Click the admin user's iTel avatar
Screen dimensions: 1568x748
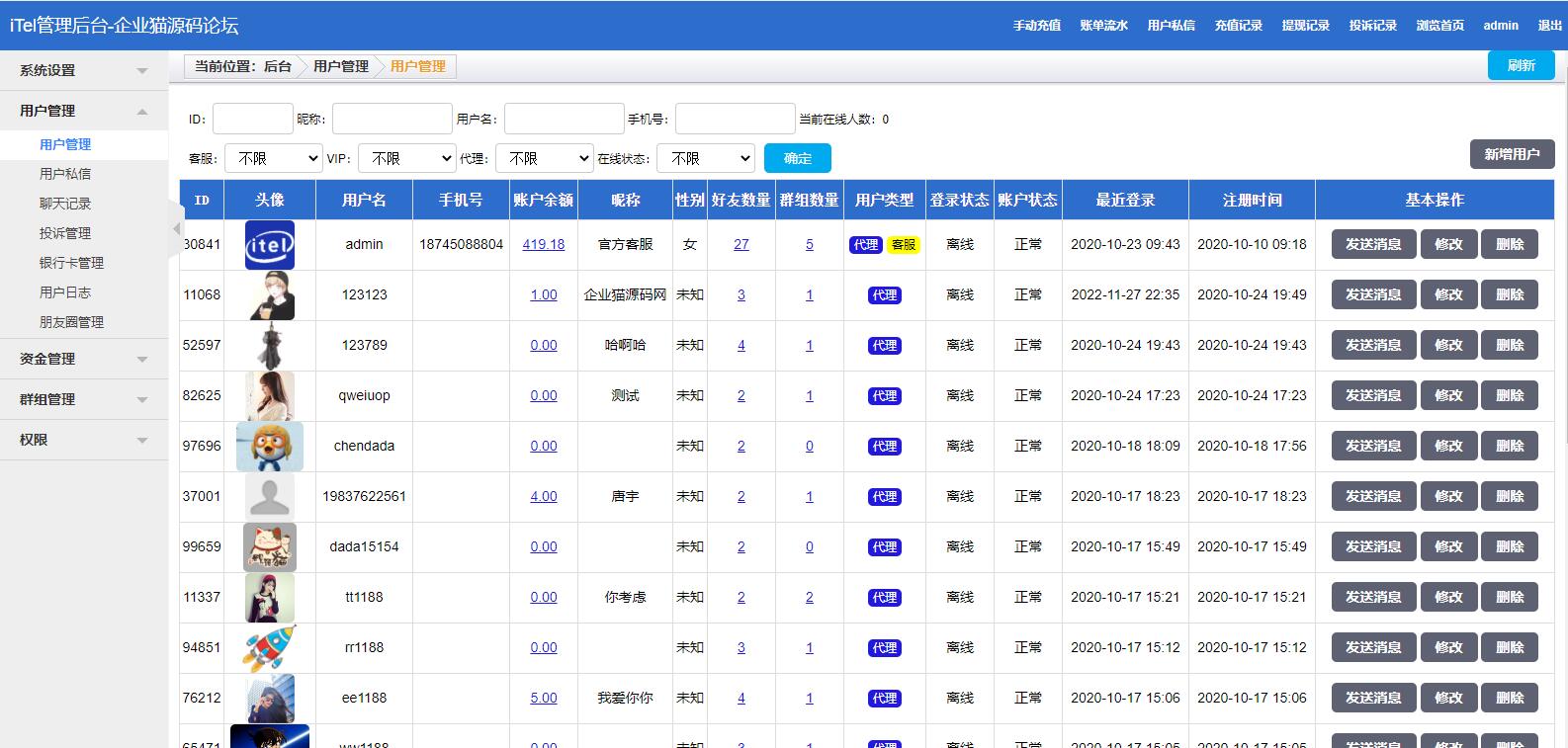[x=269, y=245]
